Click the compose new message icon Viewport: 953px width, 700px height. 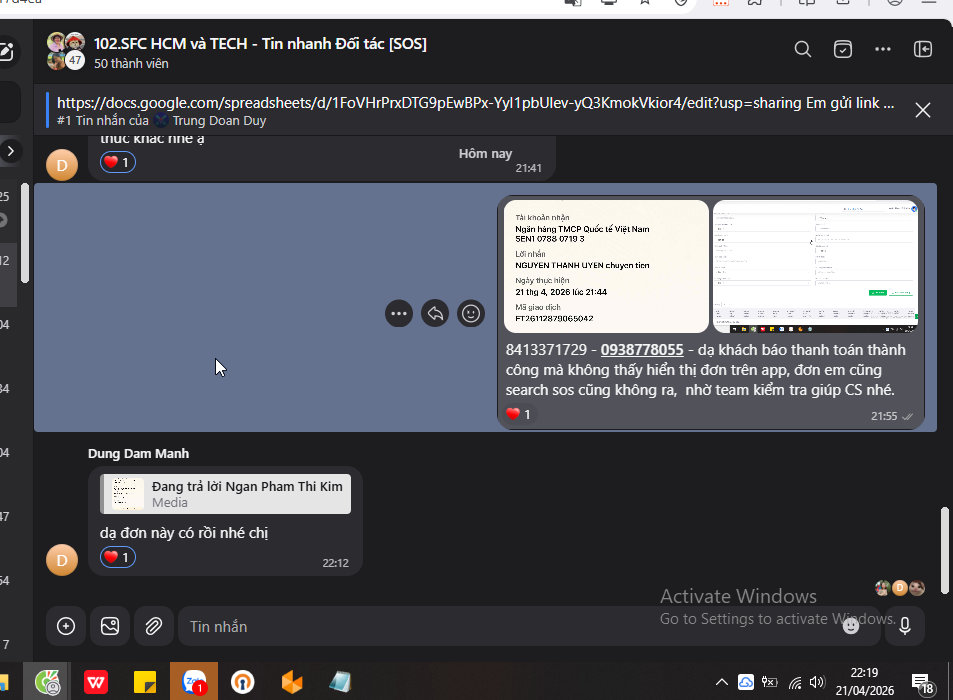pyautogui.click(x=6, y=52)
